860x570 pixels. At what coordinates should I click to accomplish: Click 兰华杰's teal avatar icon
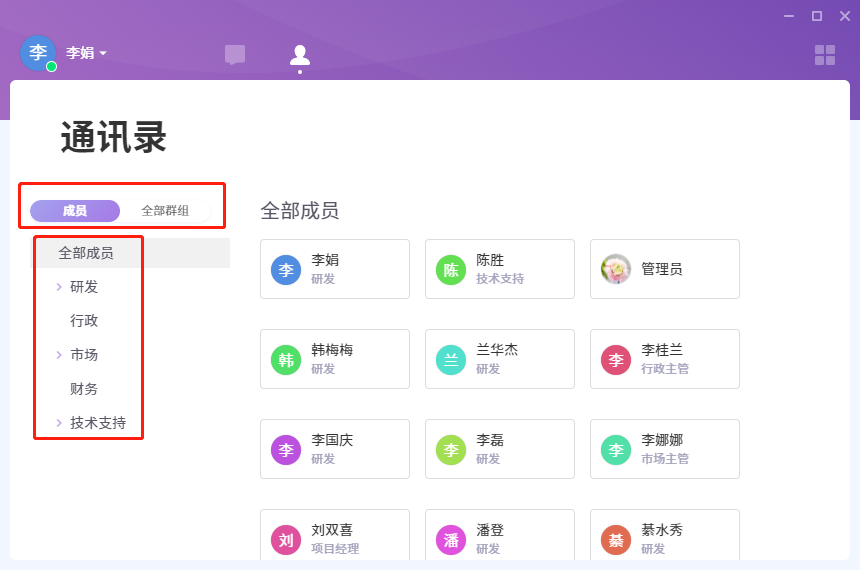[451, 359]
